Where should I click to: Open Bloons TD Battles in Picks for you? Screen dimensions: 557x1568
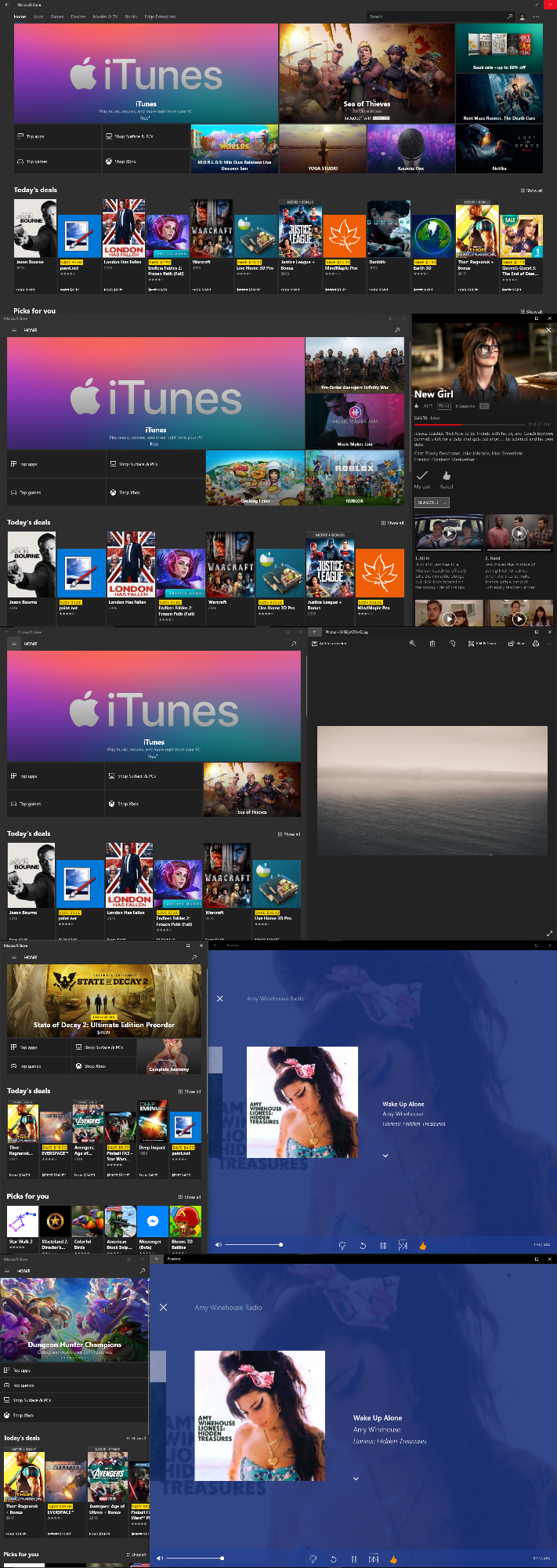pyautogui.click(x=185, y=1229)
